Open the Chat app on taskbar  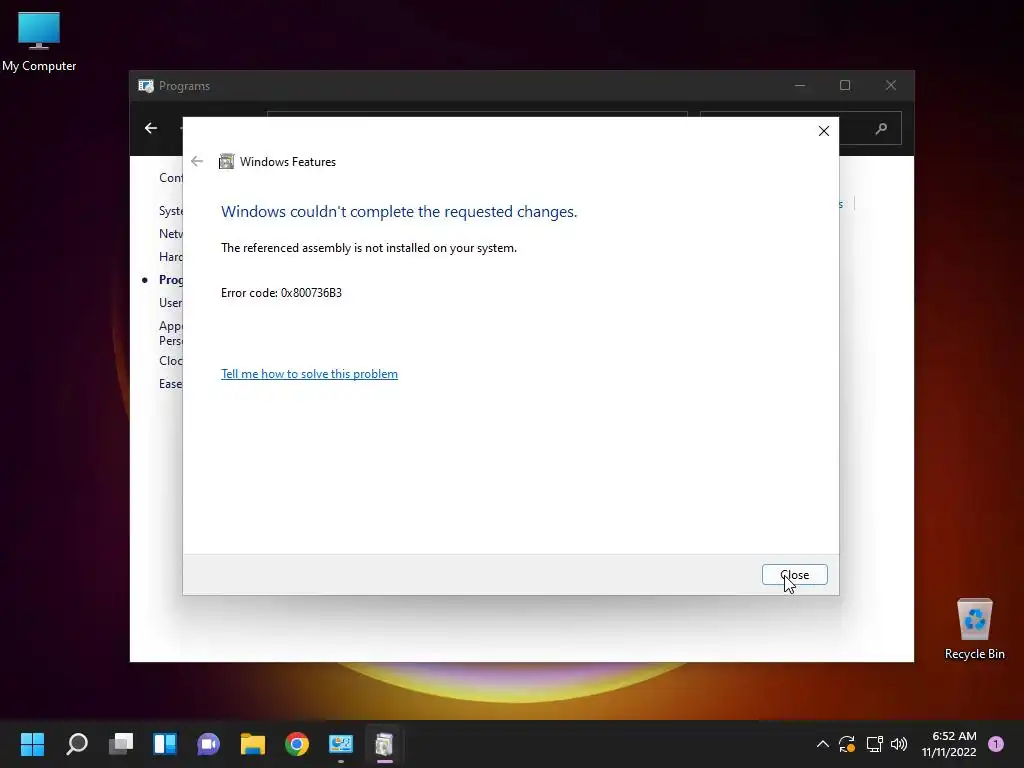pos(208,744)
